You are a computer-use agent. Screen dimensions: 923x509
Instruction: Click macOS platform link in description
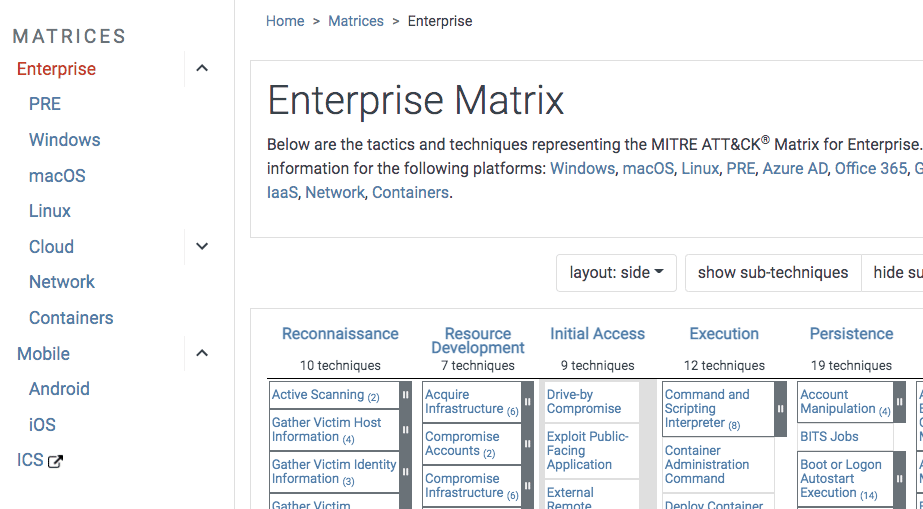coord(648,168)
